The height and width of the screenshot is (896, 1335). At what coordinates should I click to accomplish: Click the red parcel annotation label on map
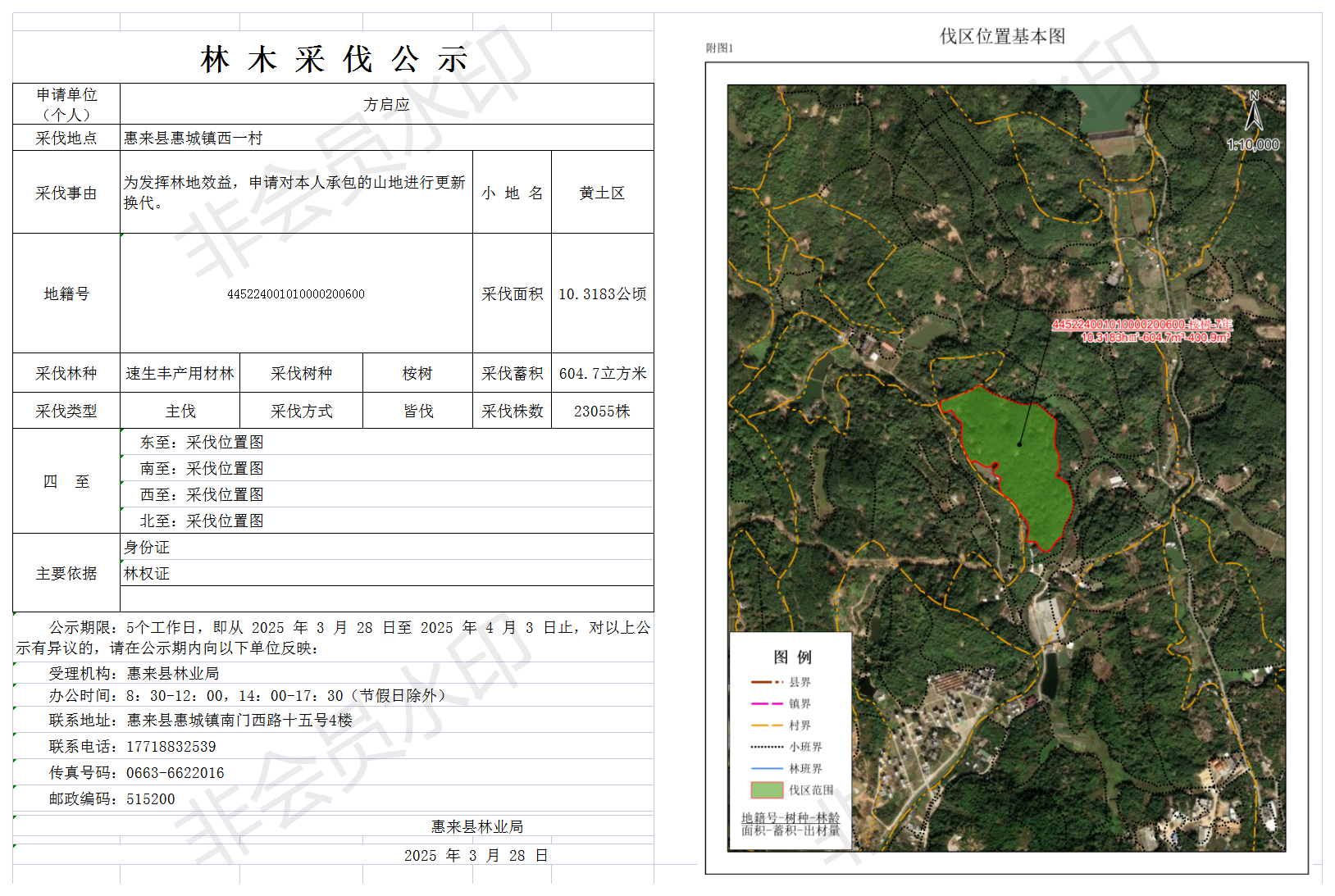[1141, 331]
